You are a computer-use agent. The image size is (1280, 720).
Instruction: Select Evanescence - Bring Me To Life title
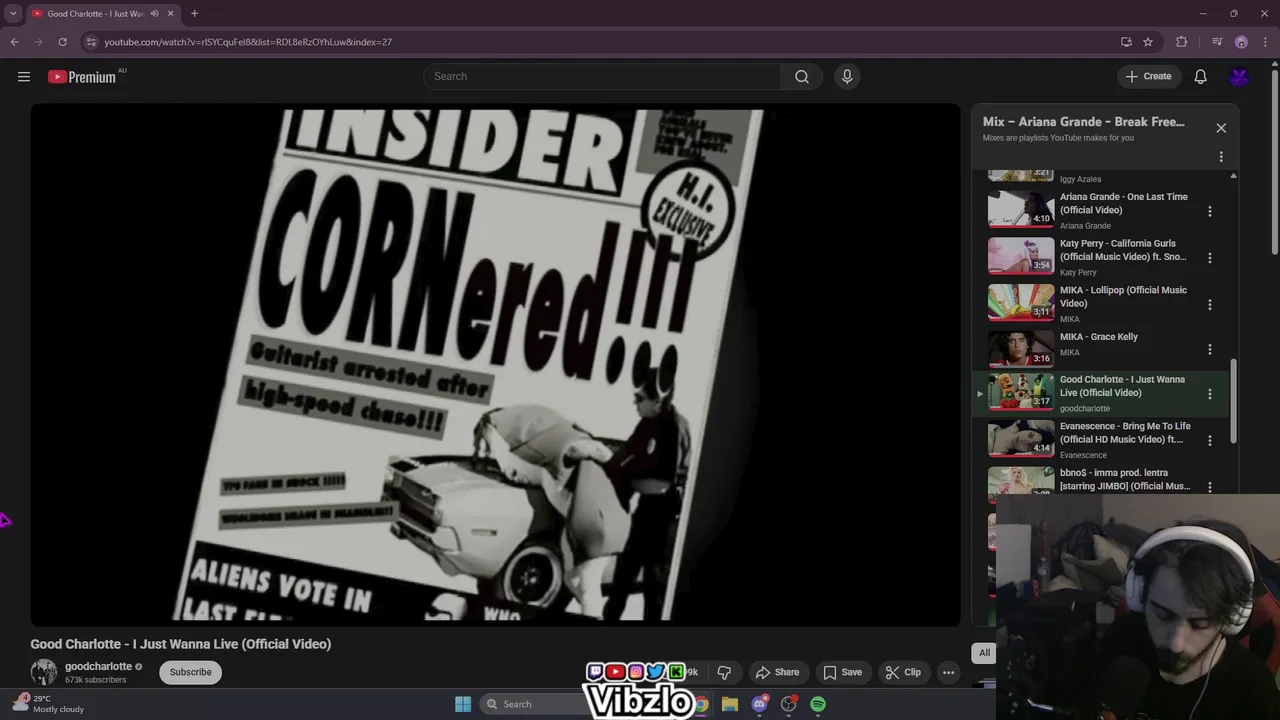[x=1125, y=433]
